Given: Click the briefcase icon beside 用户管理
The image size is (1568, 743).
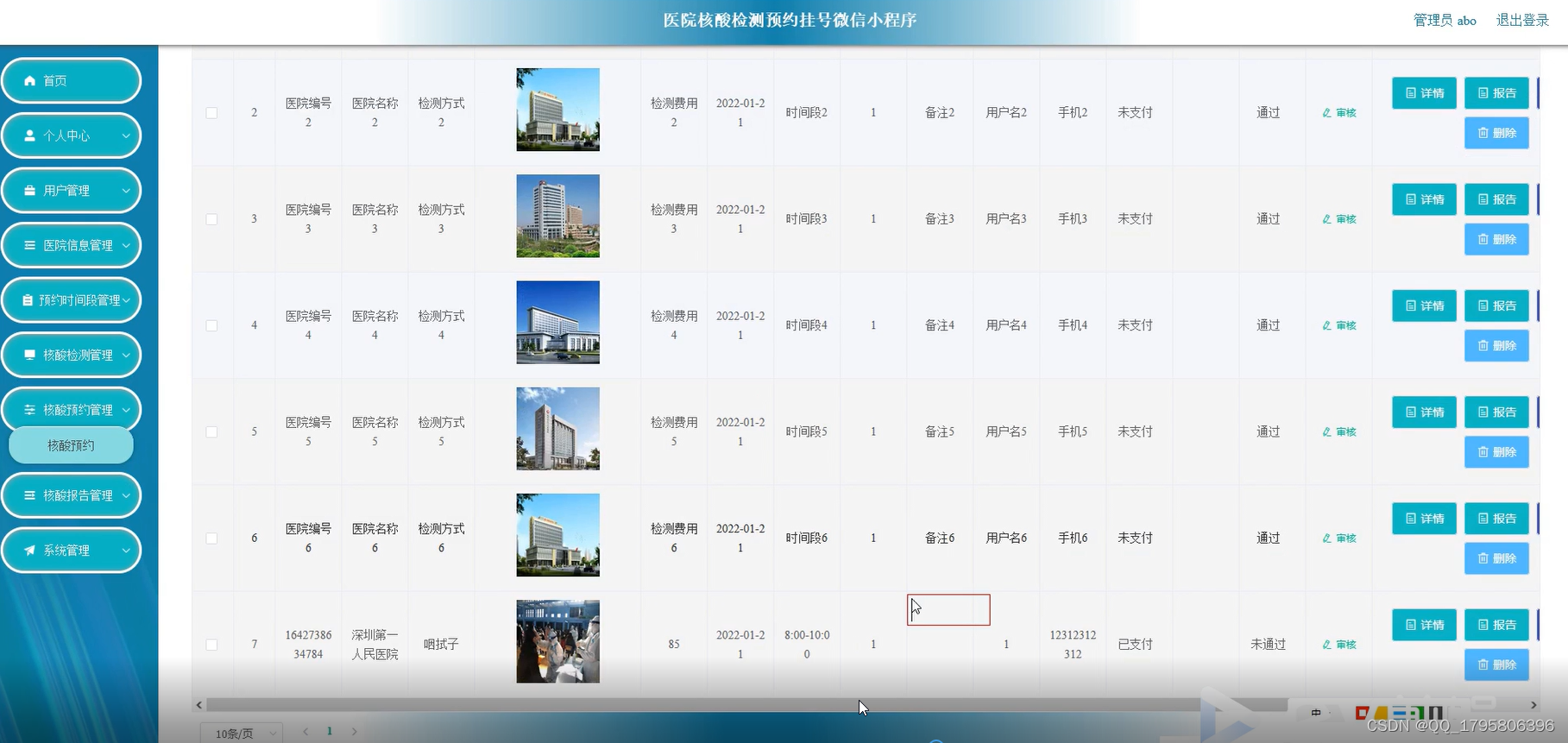Looking at the screenshot, I should 30,191.
